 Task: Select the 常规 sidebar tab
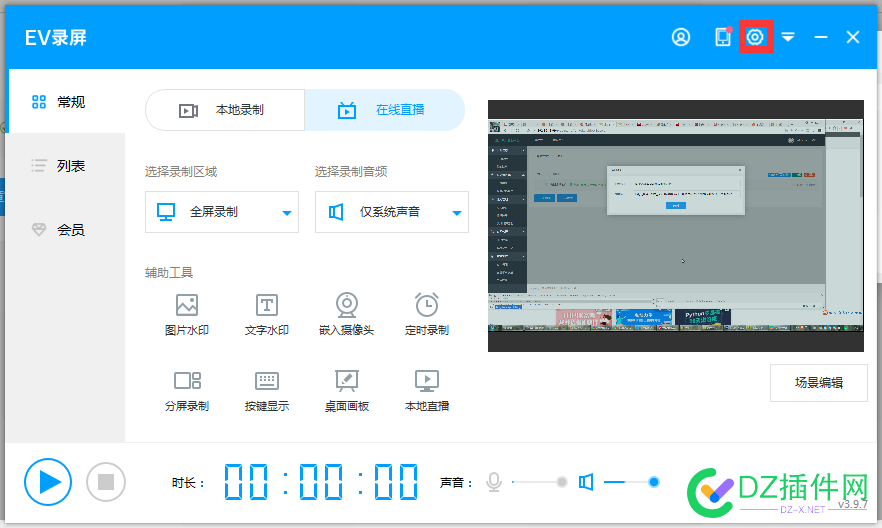(x=66, y=102)
